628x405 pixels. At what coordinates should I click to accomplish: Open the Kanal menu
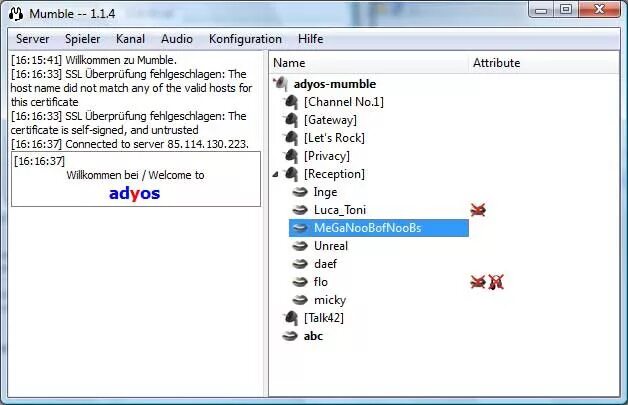coord(130,39)
